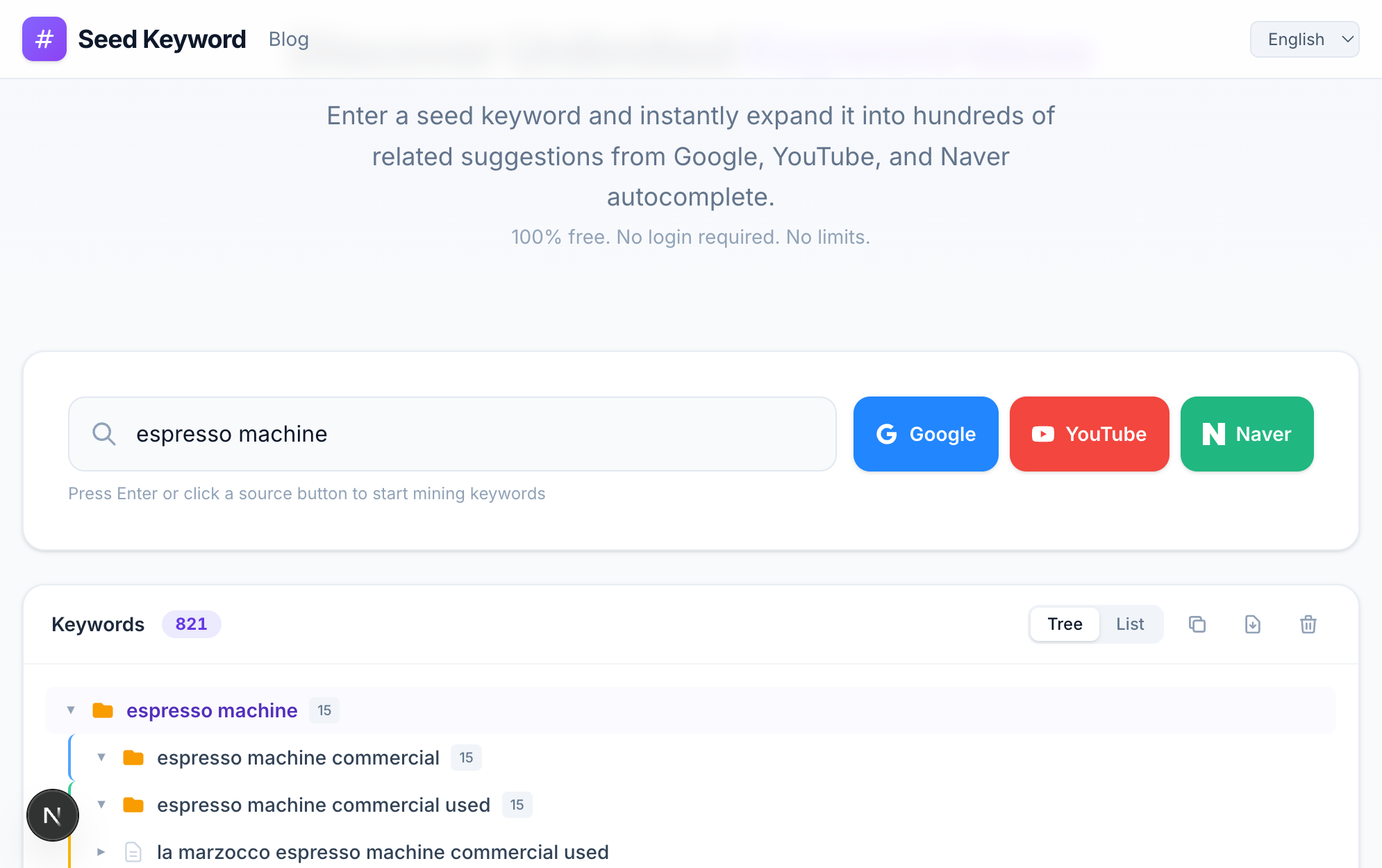
Task: Click the purple hashtag Seed Keyword logo
Action: pyautogui.click(x=44, y=39)
